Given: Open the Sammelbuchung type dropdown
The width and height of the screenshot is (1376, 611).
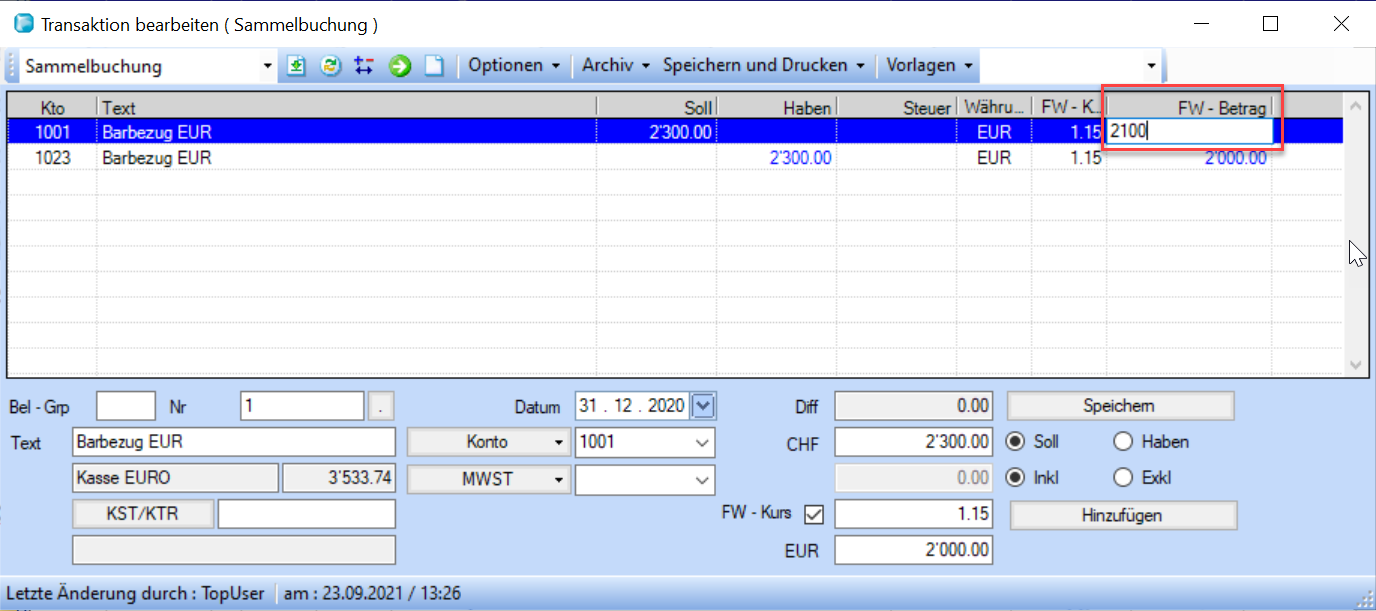Looking at the screenshot, I should pyautogui.click(x=267, y=67).
